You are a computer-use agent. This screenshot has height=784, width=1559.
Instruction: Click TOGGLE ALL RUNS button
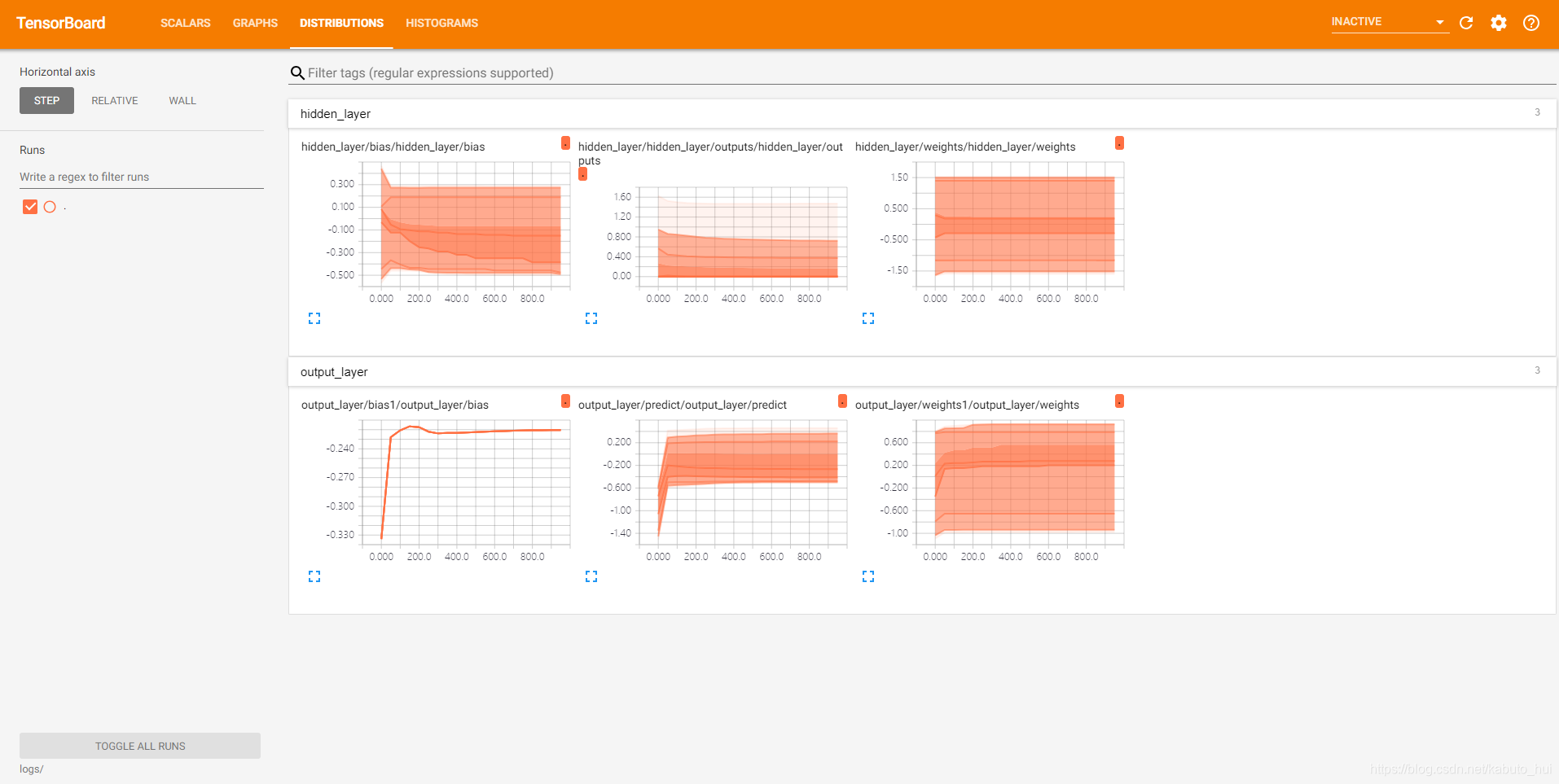point(140,746)
